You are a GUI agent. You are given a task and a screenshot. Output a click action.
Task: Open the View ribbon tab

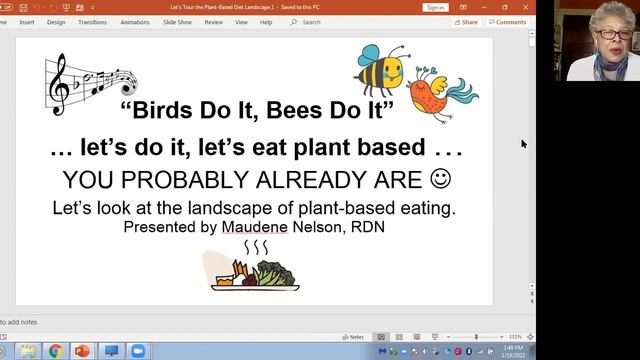[241, 22]
